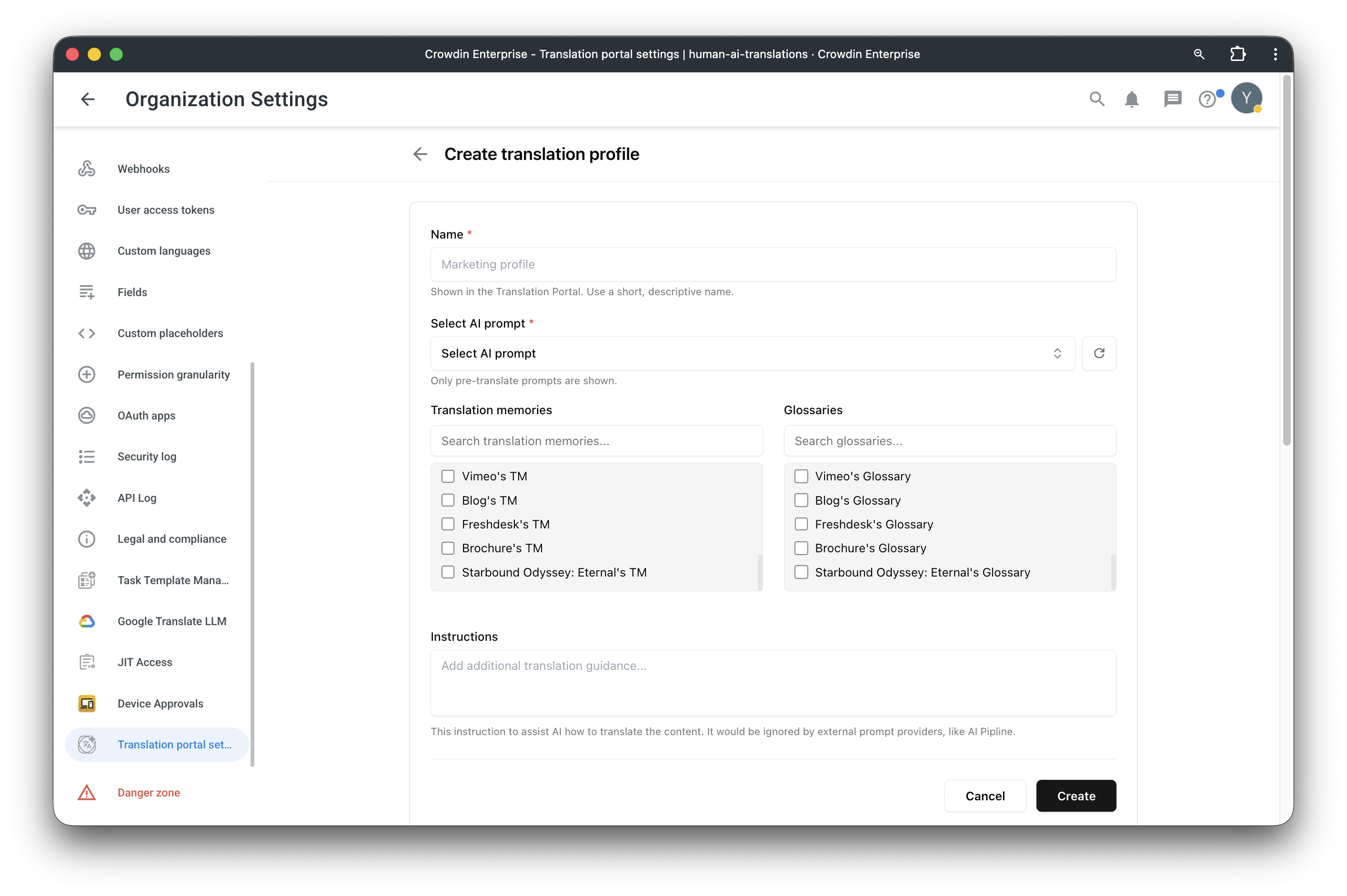
Task: Open the messages chat icon
Action: pos(1173,99)
